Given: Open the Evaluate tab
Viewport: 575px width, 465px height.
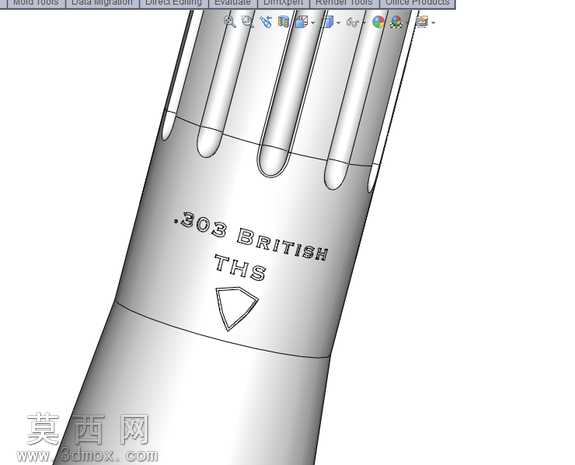Looking at the screenshot, I should pos(232,3).
